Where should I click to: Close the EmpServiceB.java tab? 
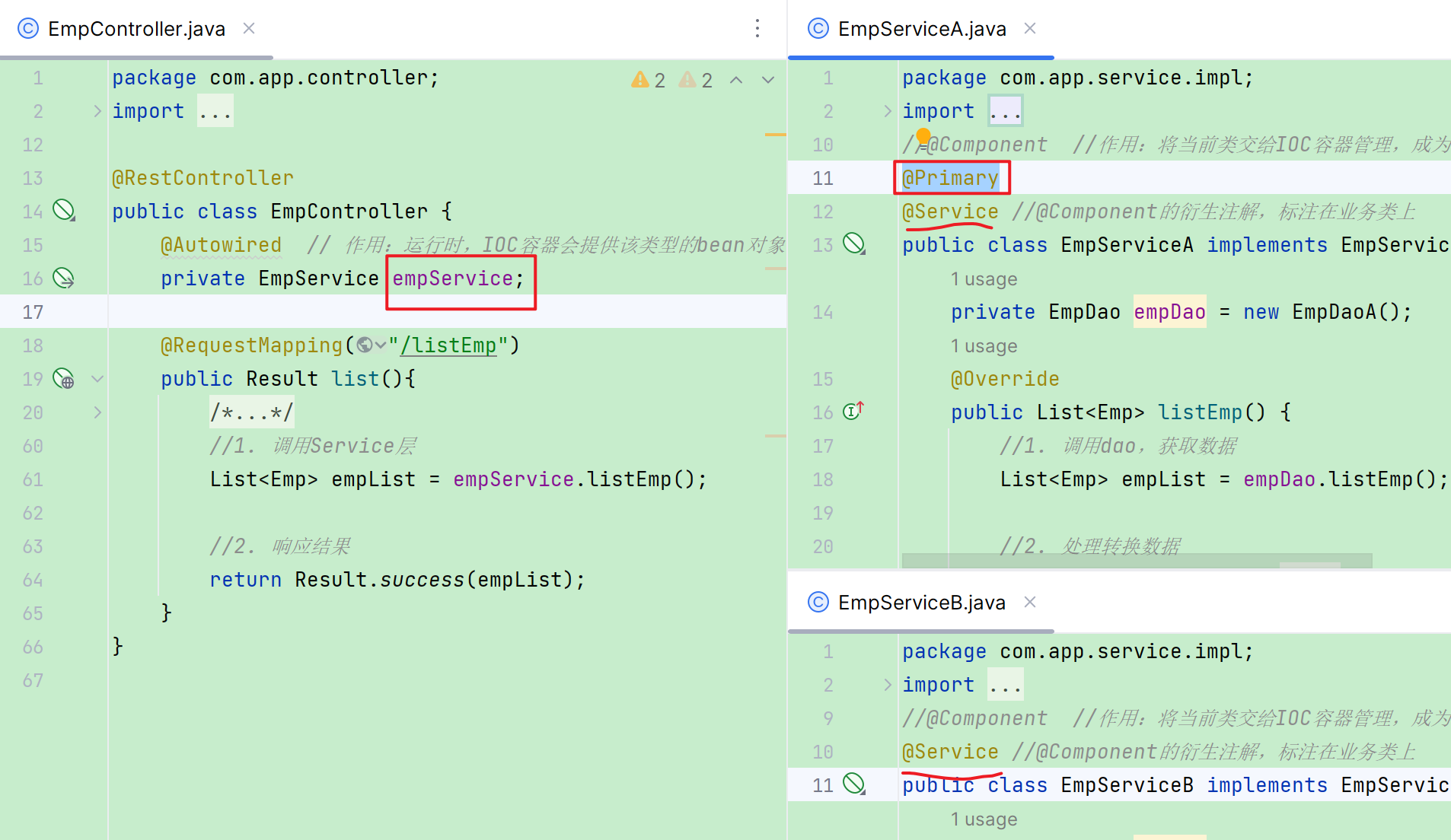1030,602
